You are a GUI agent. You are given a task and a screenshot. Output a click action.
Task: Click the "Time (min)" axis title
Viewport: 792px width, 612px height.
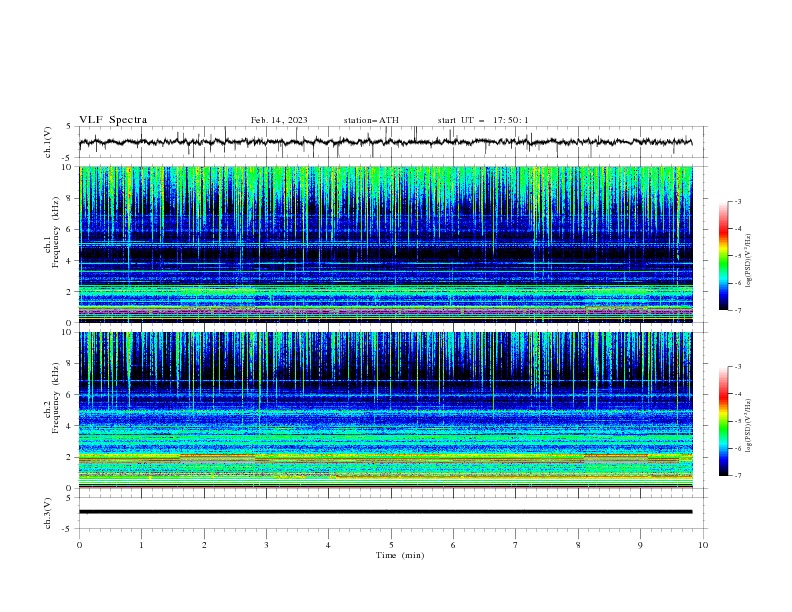[400, 555]
